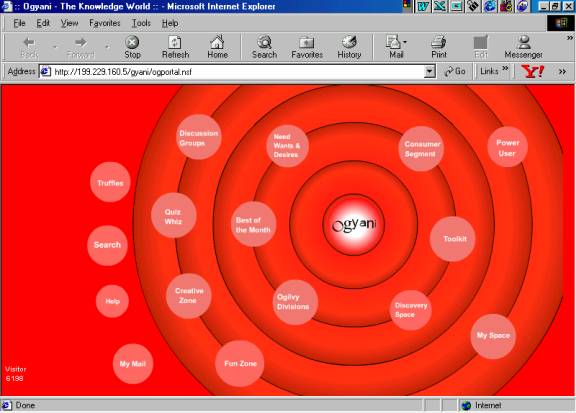This screenshot has width=576, height=413.
Task: Click the Forward toolbar button
Action: [81, 48]
